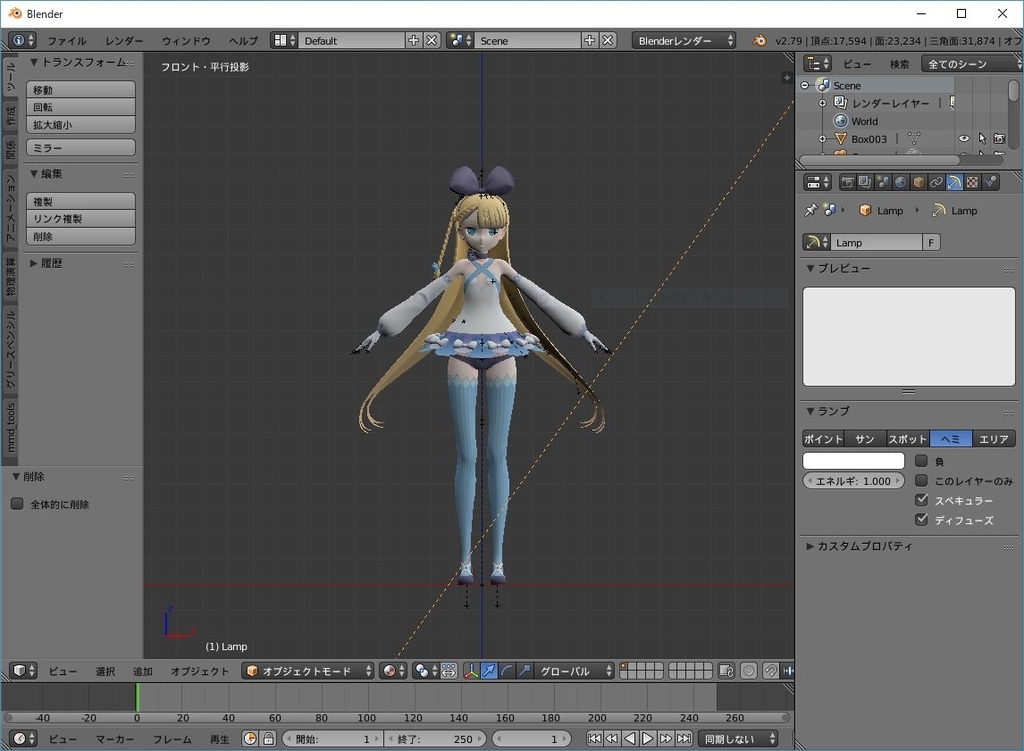The width and height of the screenshot is (1024, 751).
Task: Enable the このレイヤーのみ checkbox
Action: (x=921, y=481)
